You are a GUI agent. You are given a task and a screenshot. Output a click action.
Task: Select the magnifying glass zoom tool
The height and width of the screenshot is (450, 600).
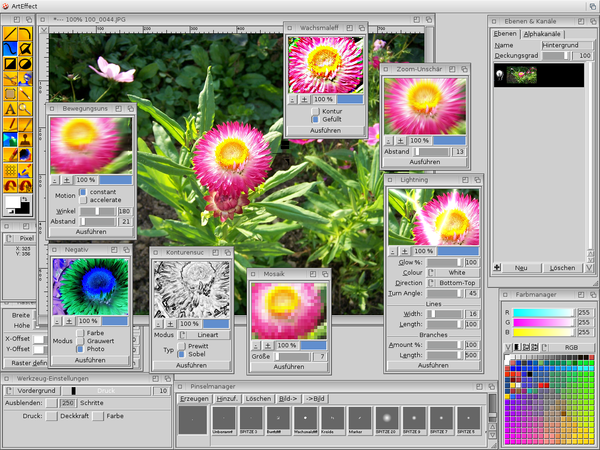pyautogui.click(x=25, y=108)
